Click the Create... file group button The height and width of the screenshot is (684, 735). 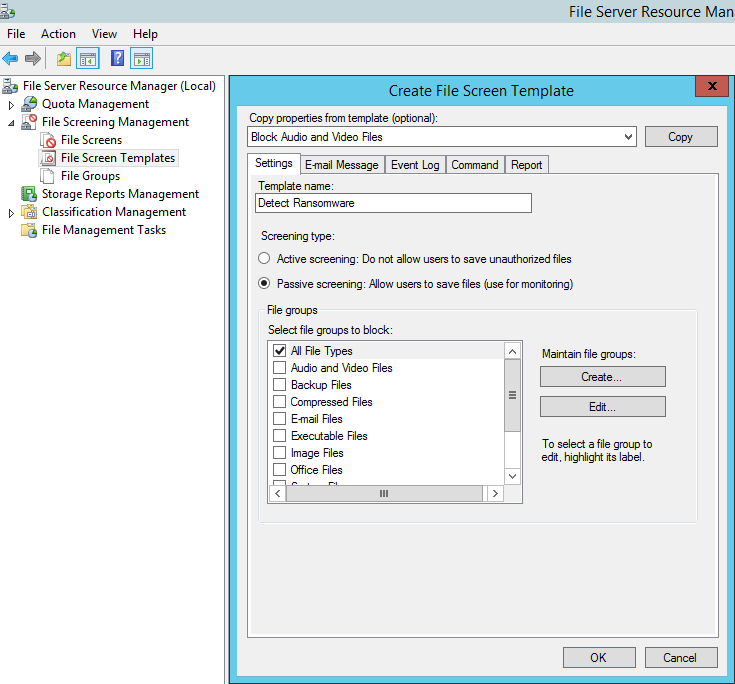tap(602, 377)
